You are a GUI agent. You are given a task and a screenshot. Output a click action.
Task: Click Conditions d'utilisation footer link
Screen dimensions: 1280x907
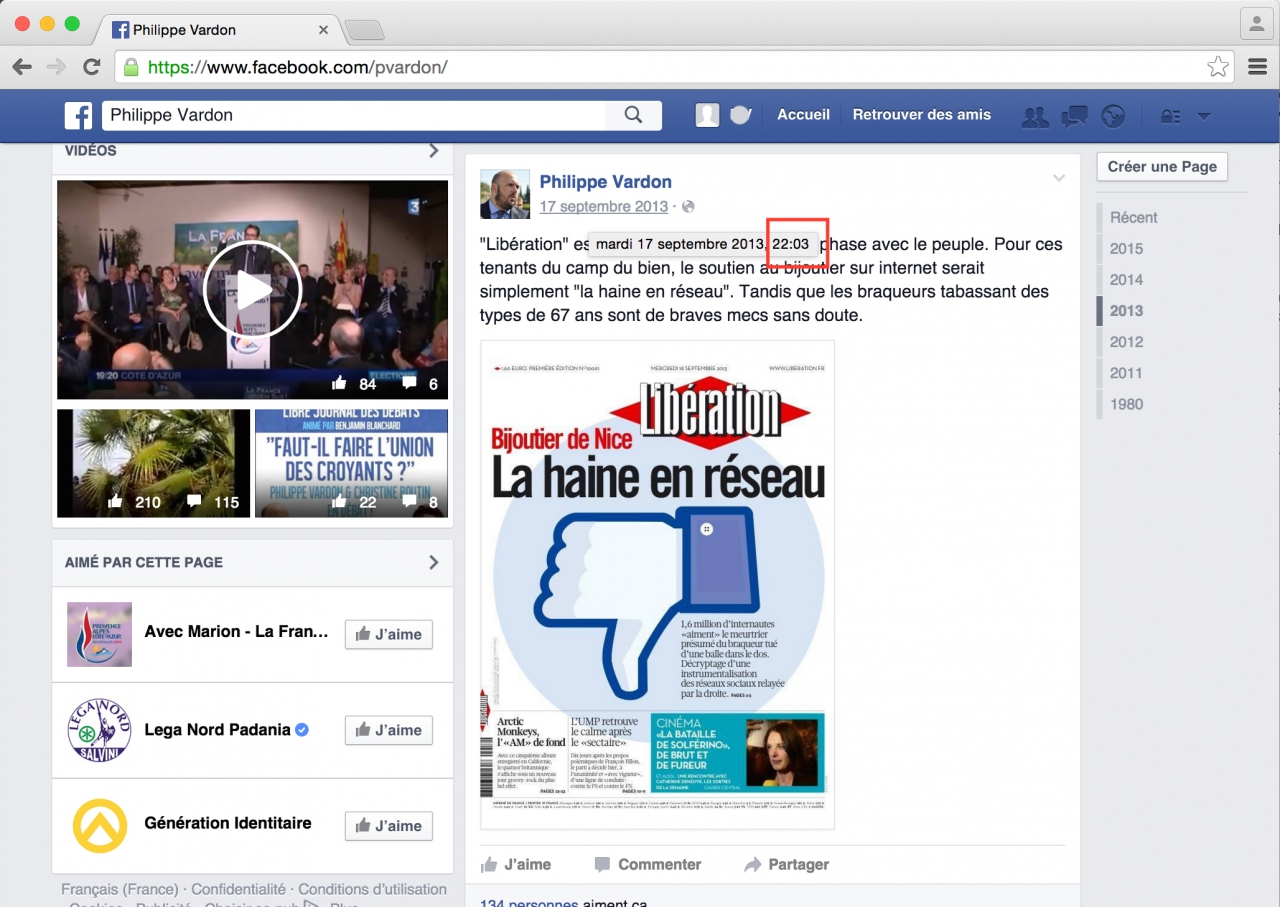point(372,889)
